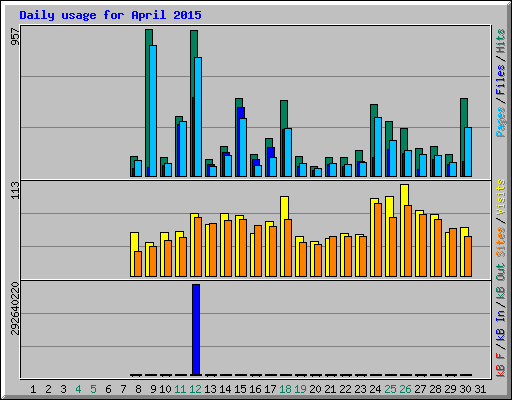Viewport: 512px width, 400px height.
Task: Click green day 19 on the x-axis
Action: (300, 389)
